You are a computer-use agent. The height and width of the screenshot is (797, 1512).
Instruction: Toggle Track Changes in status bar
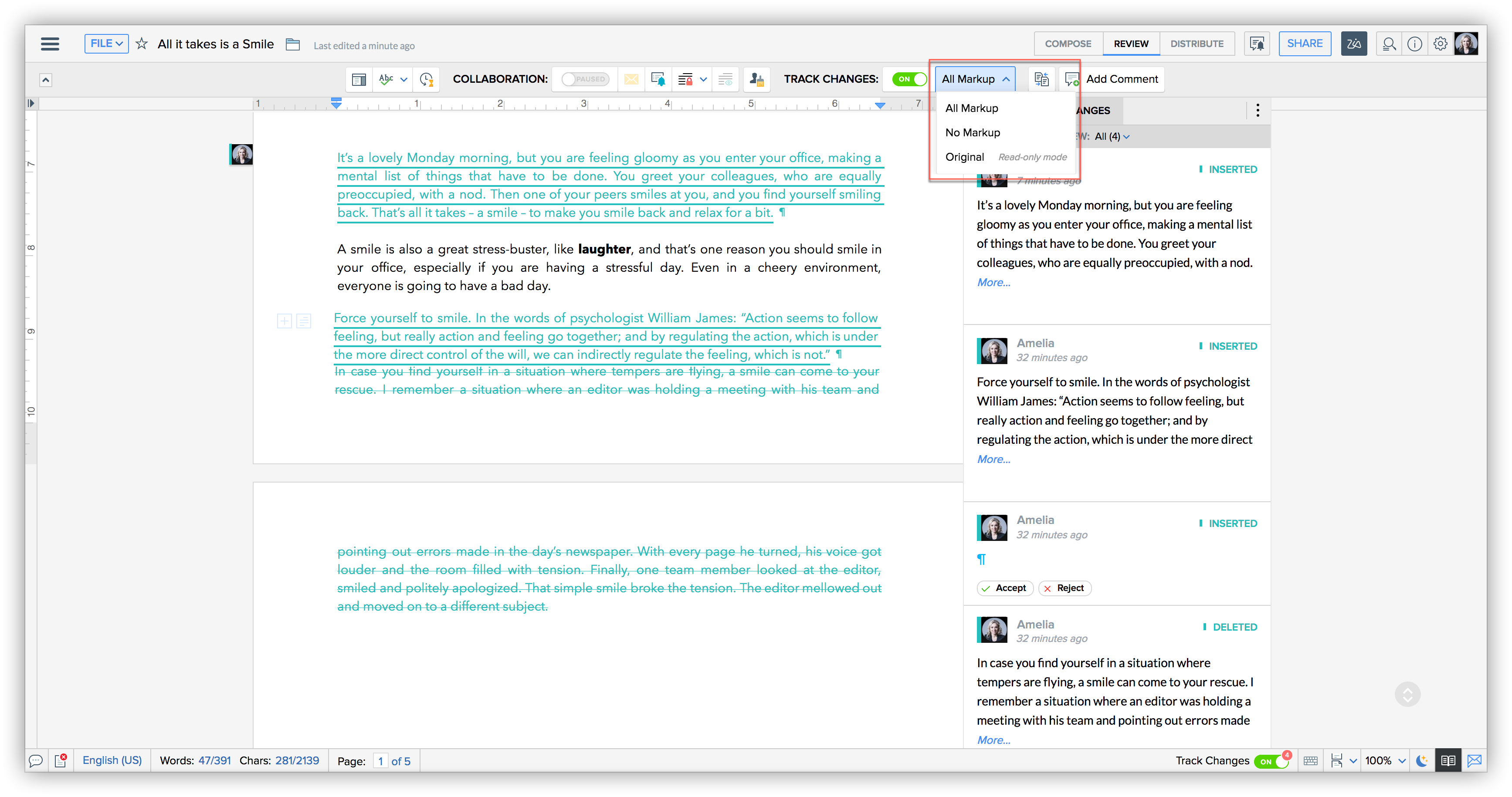(x=1270, y=761)
